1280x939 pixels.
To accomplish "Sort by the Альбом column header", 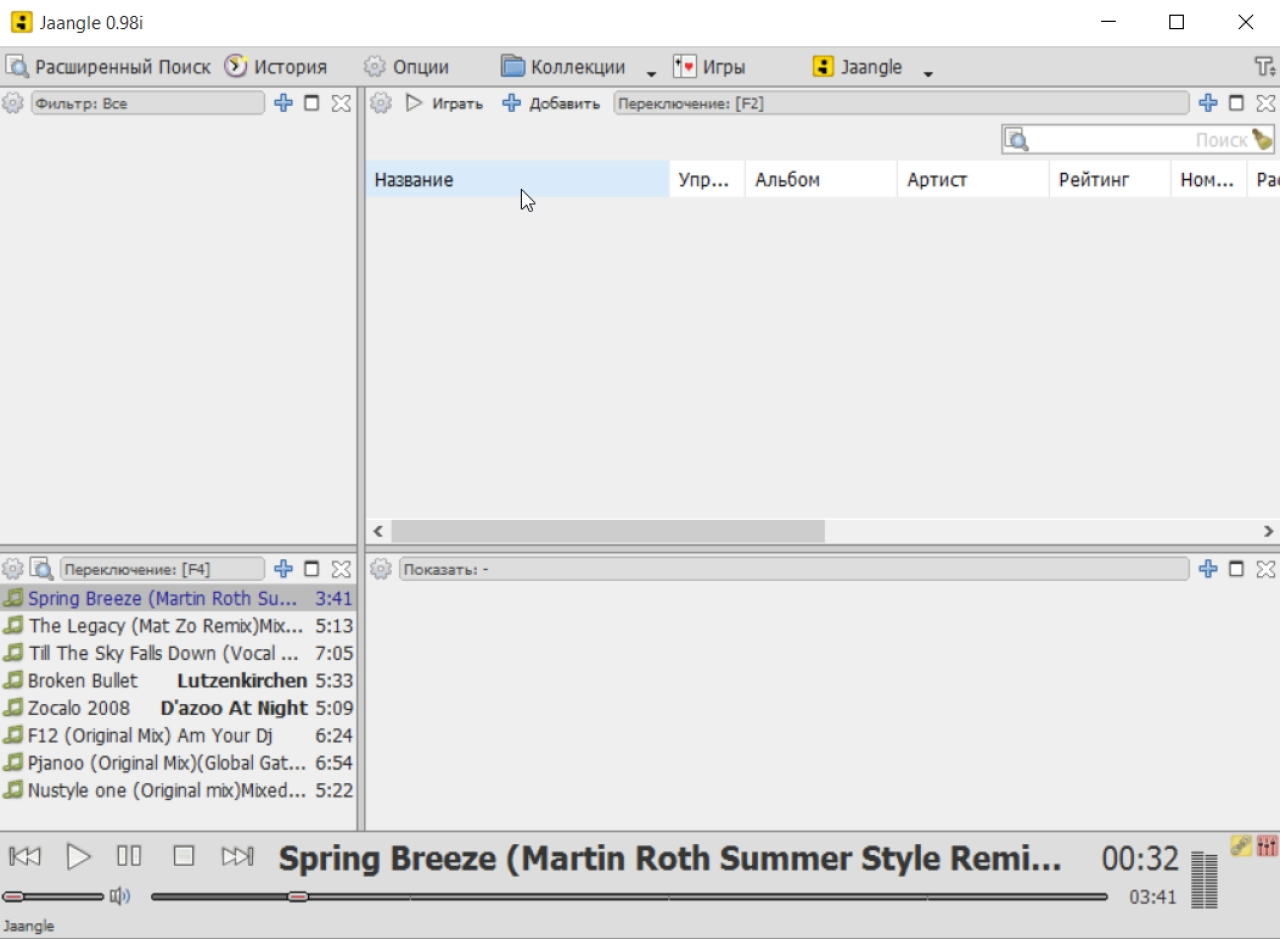I will [x=821, y=180].
